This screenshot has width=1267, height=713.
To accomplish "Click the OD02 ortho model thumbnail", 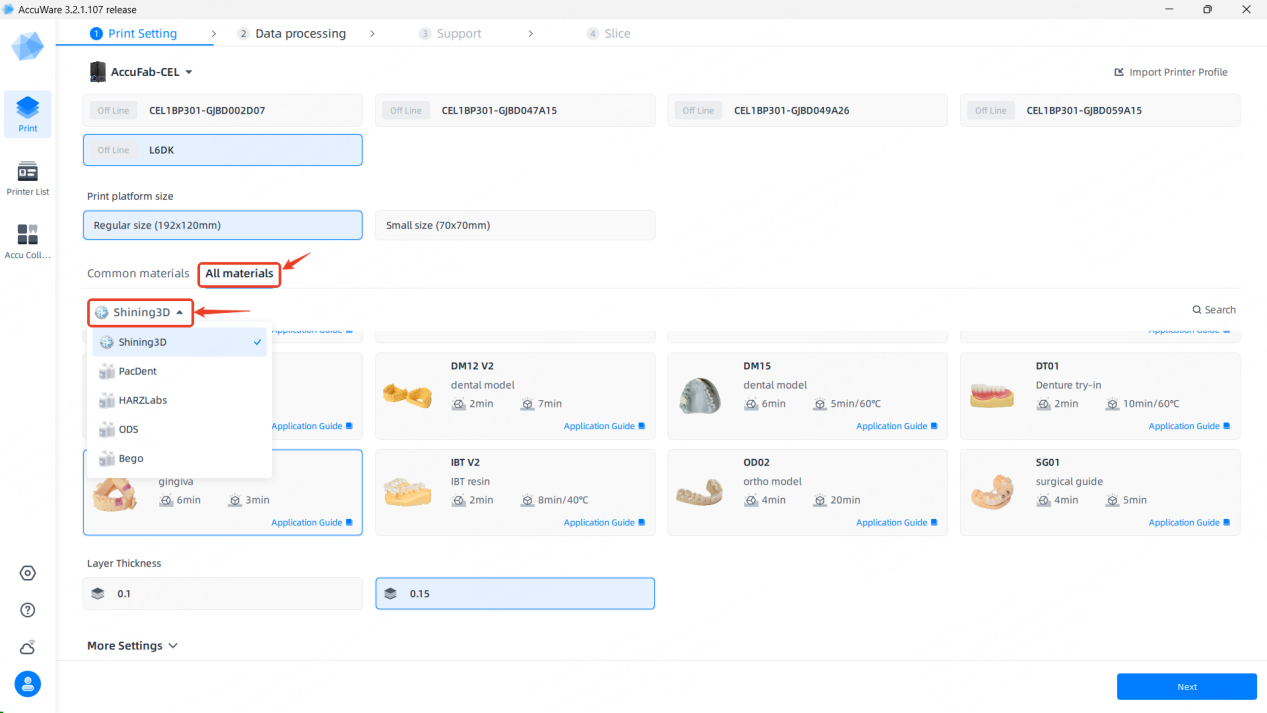I will point(700,493).
